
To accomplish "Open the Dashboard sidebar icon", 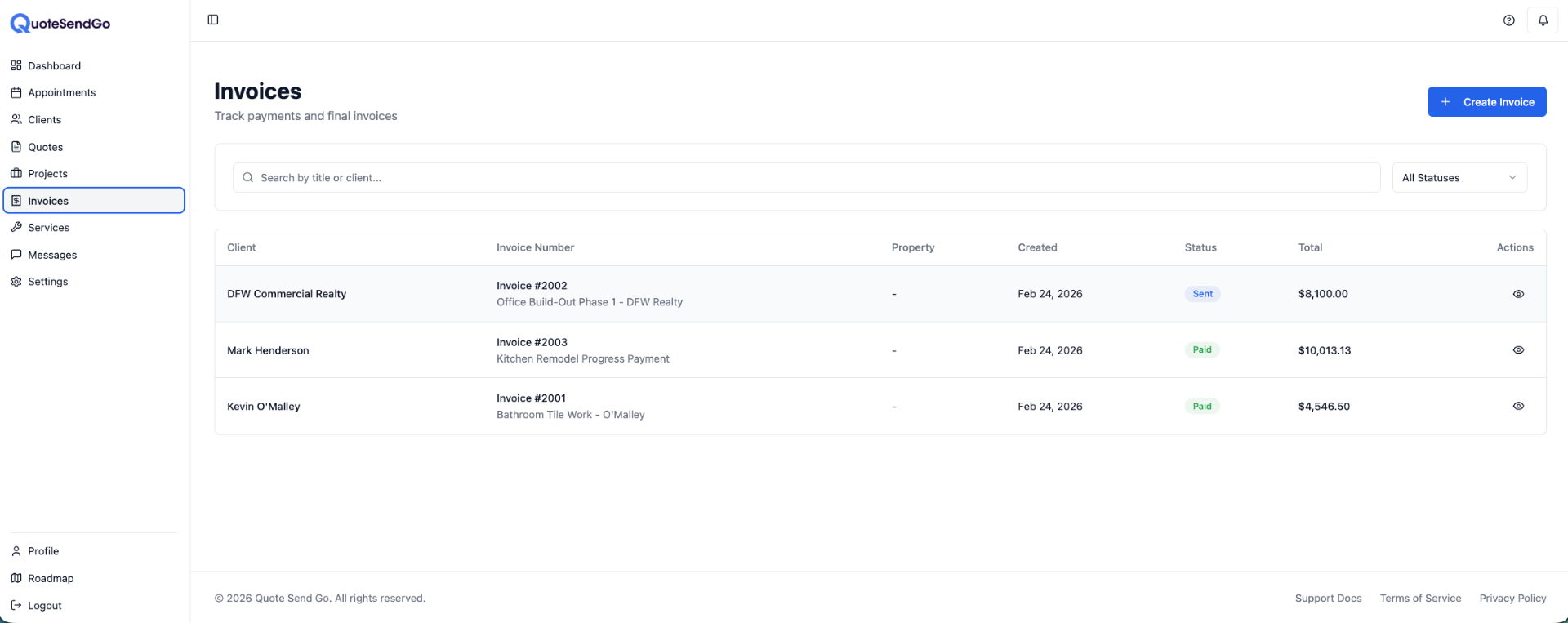I will click(16, 65).
